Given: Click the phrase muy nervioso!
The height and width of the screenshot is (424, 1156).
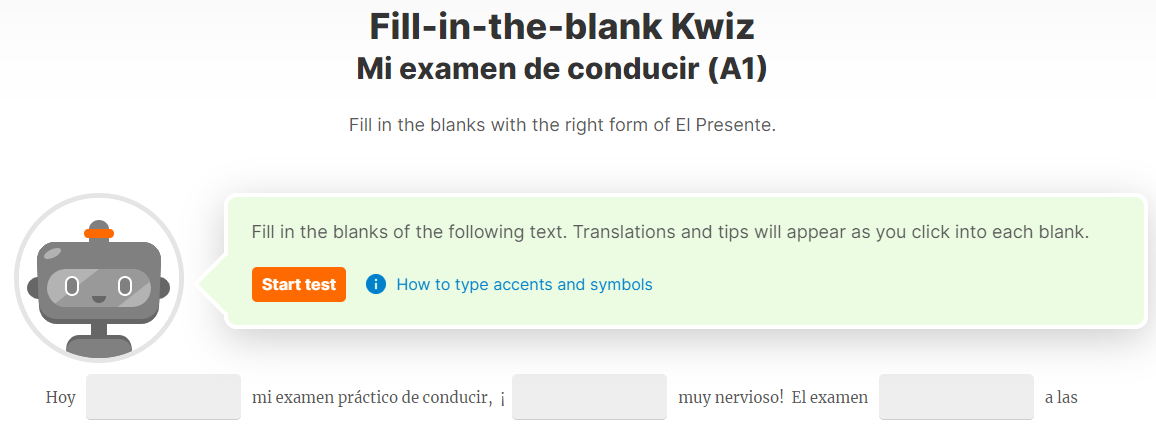Looking at the screenshot, I should click(731, 398).
